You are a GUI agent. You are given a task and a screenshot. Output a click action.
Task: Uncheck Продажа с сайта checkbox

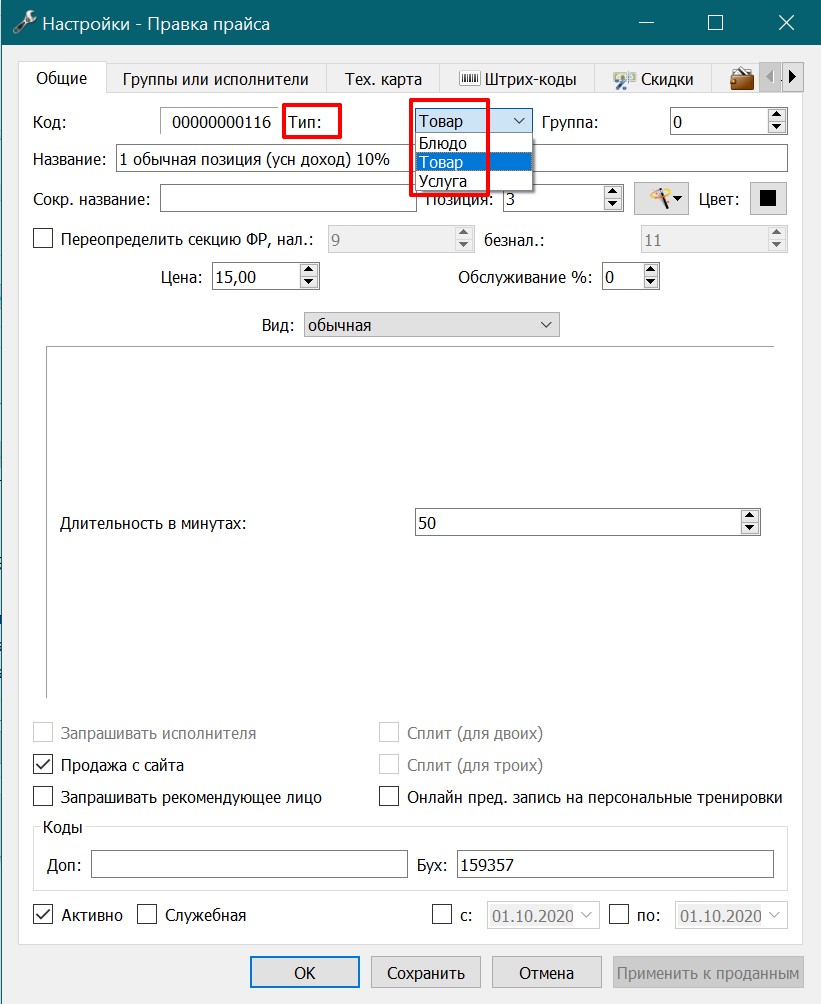[43, 765]
